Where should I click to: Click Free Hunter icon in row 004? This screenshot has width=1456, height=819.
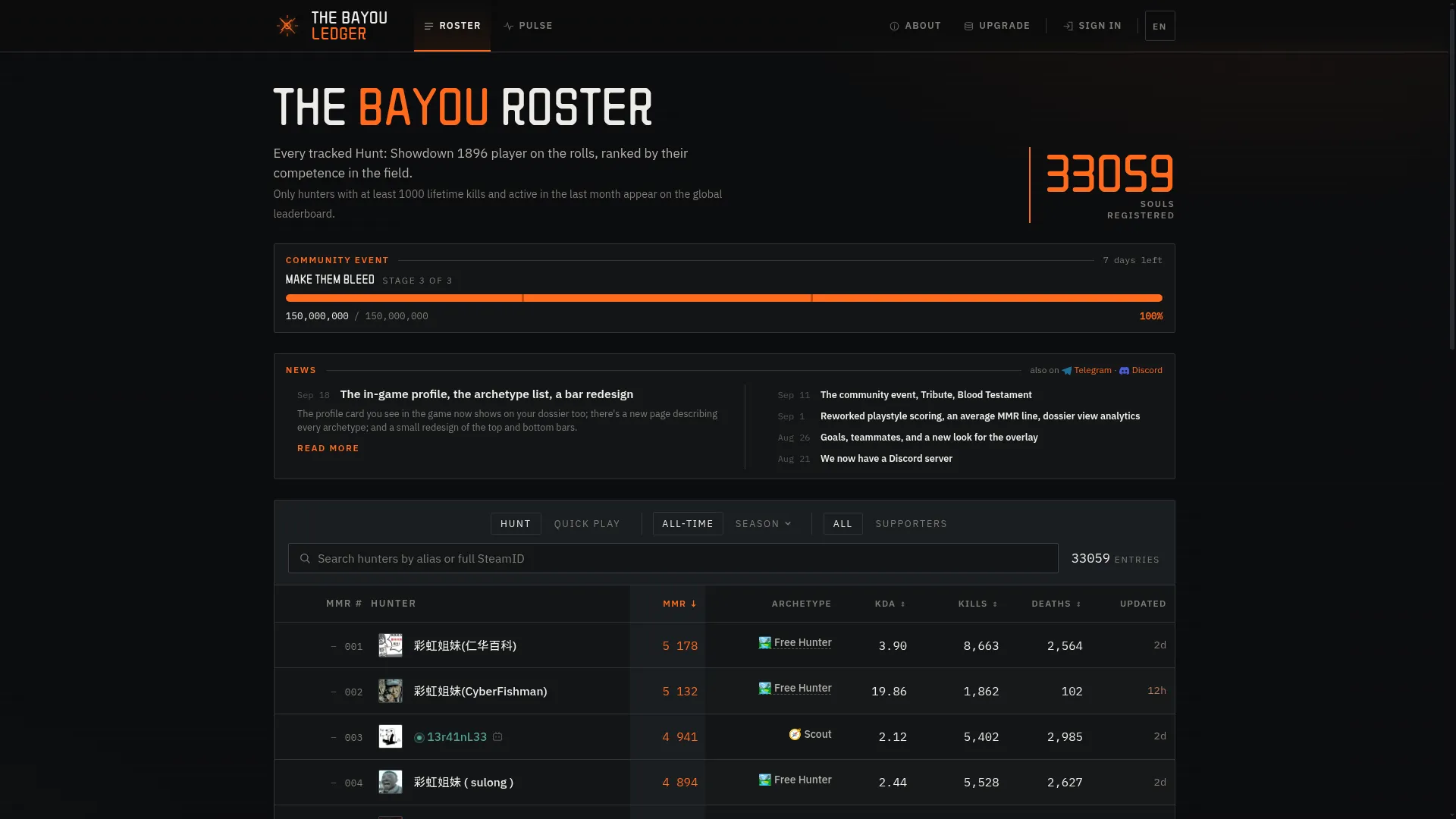[x=765, y=780]
